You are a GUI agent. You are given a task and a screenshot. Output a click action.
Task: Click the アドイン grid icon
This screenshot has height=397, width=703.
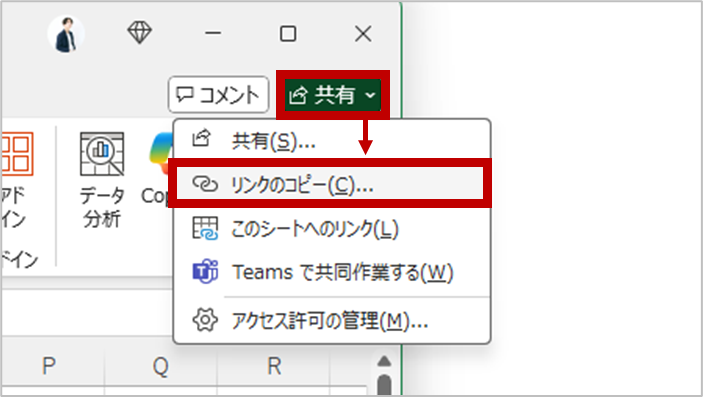tap(17, 154)
